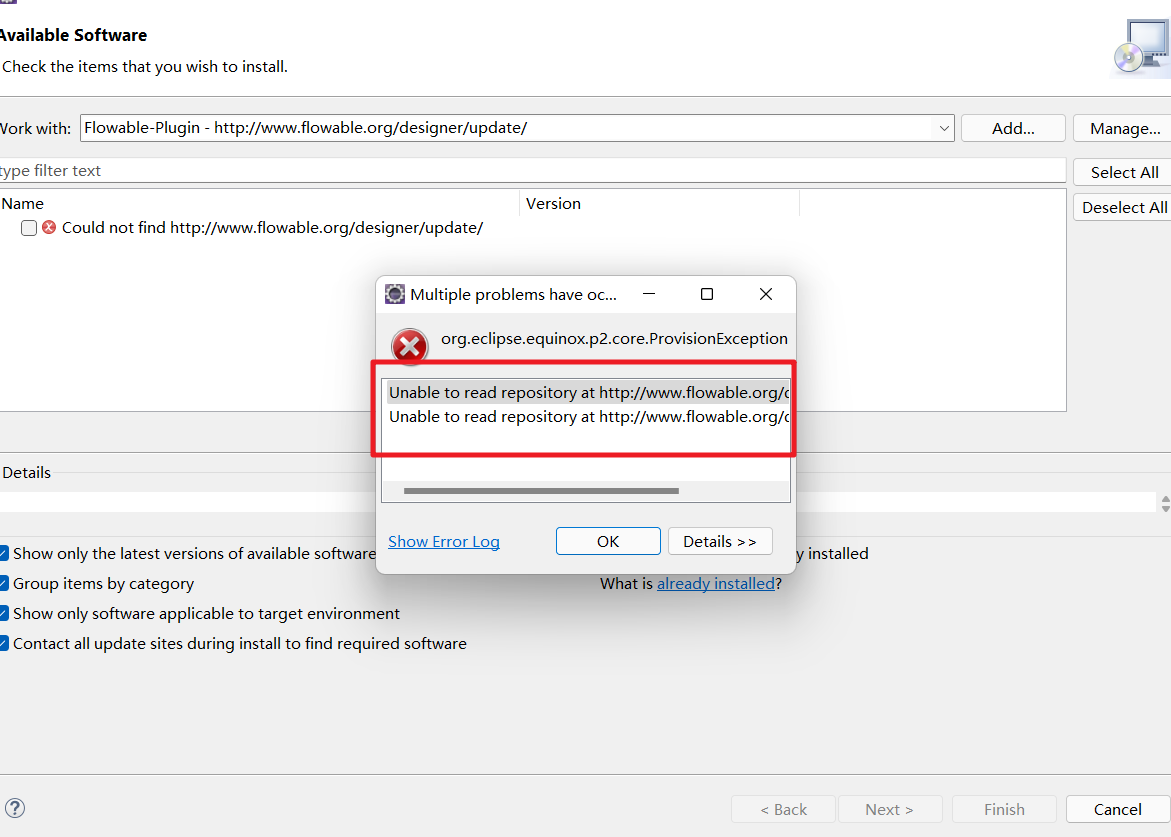Uncheck Group items by category
The width and height of the screenshot is (1171, 837).
3,583
